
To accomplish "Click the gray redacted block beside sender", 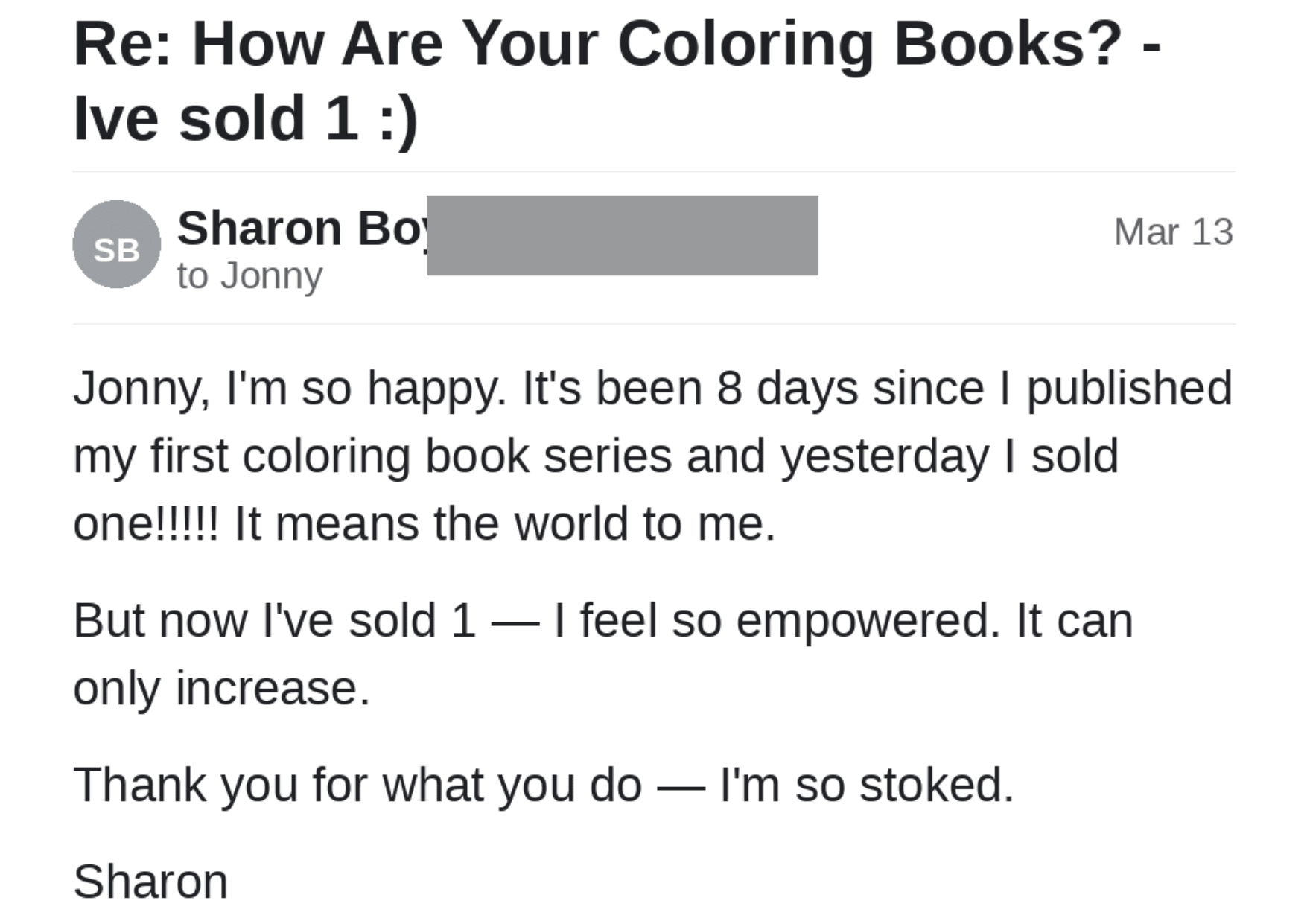I will (x=622, y=235).
